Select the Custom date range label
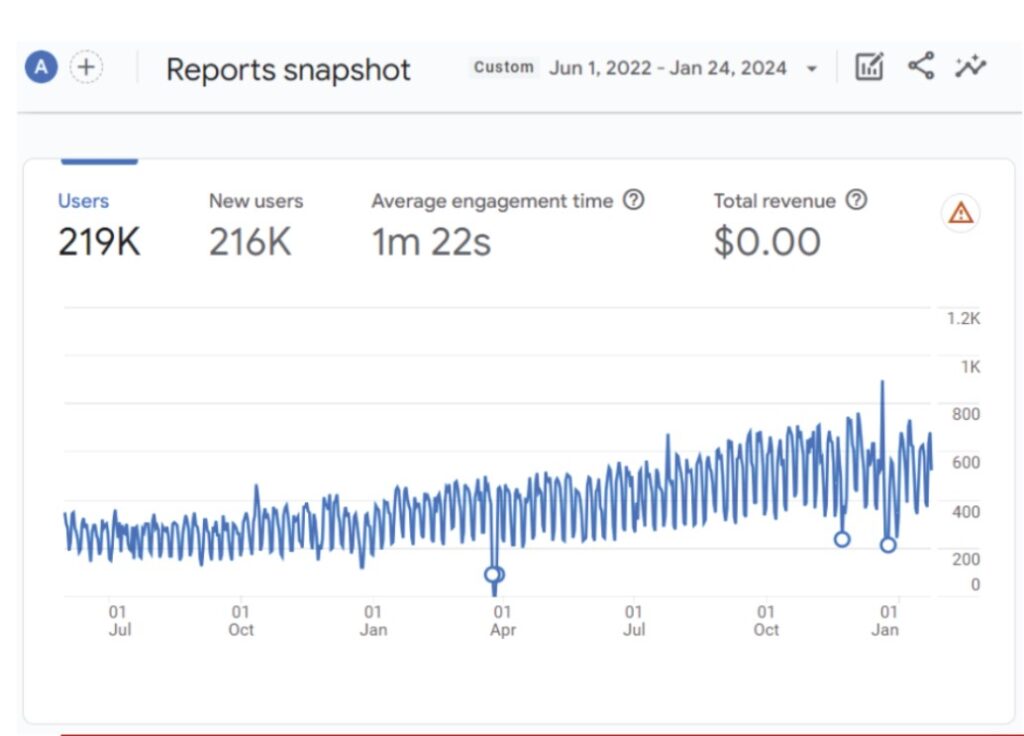The width and height of the screenshot is (1024, 736). (x=504, y=67)
